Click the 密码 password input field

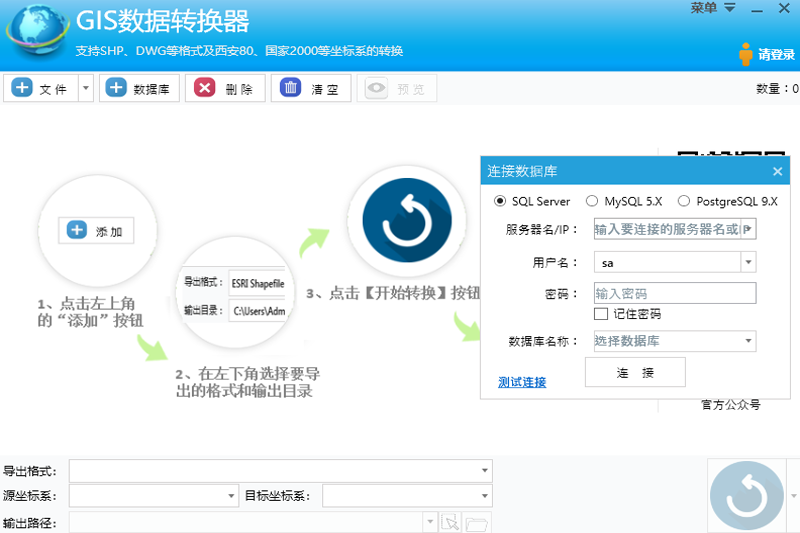675,293
